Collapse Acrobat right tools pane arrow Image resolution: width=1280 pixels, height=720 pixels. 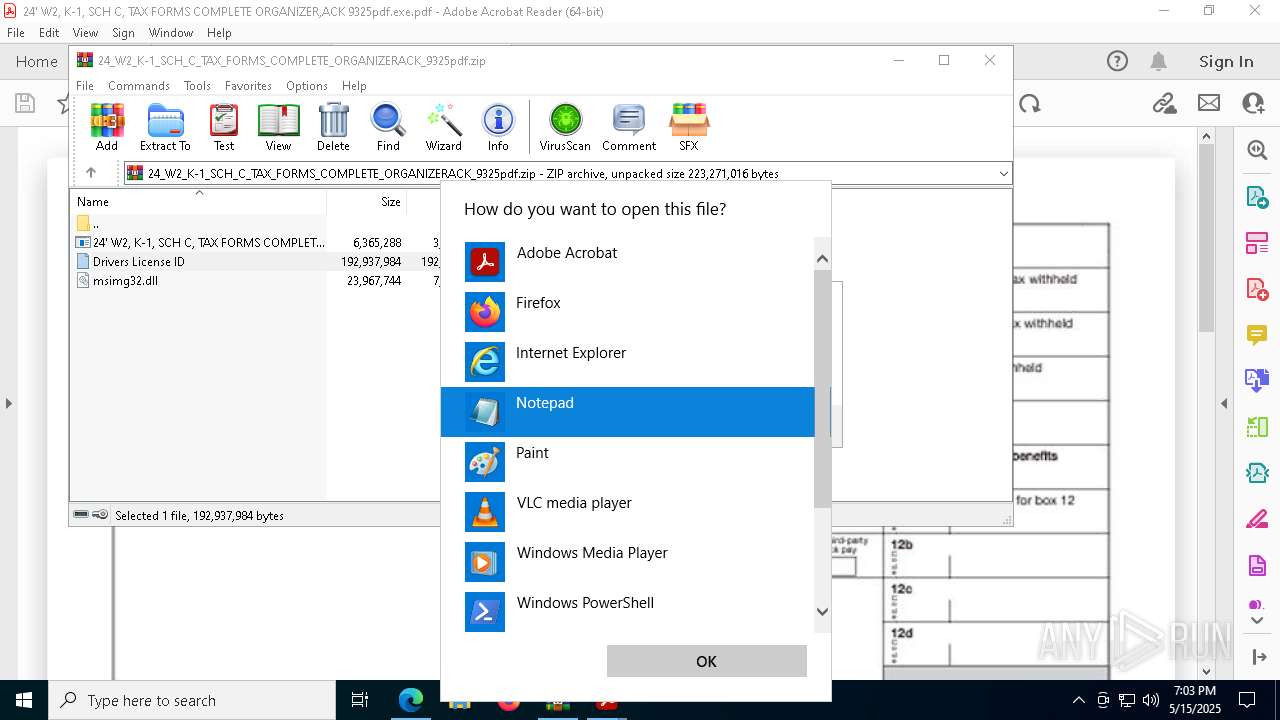point(1224,404)
